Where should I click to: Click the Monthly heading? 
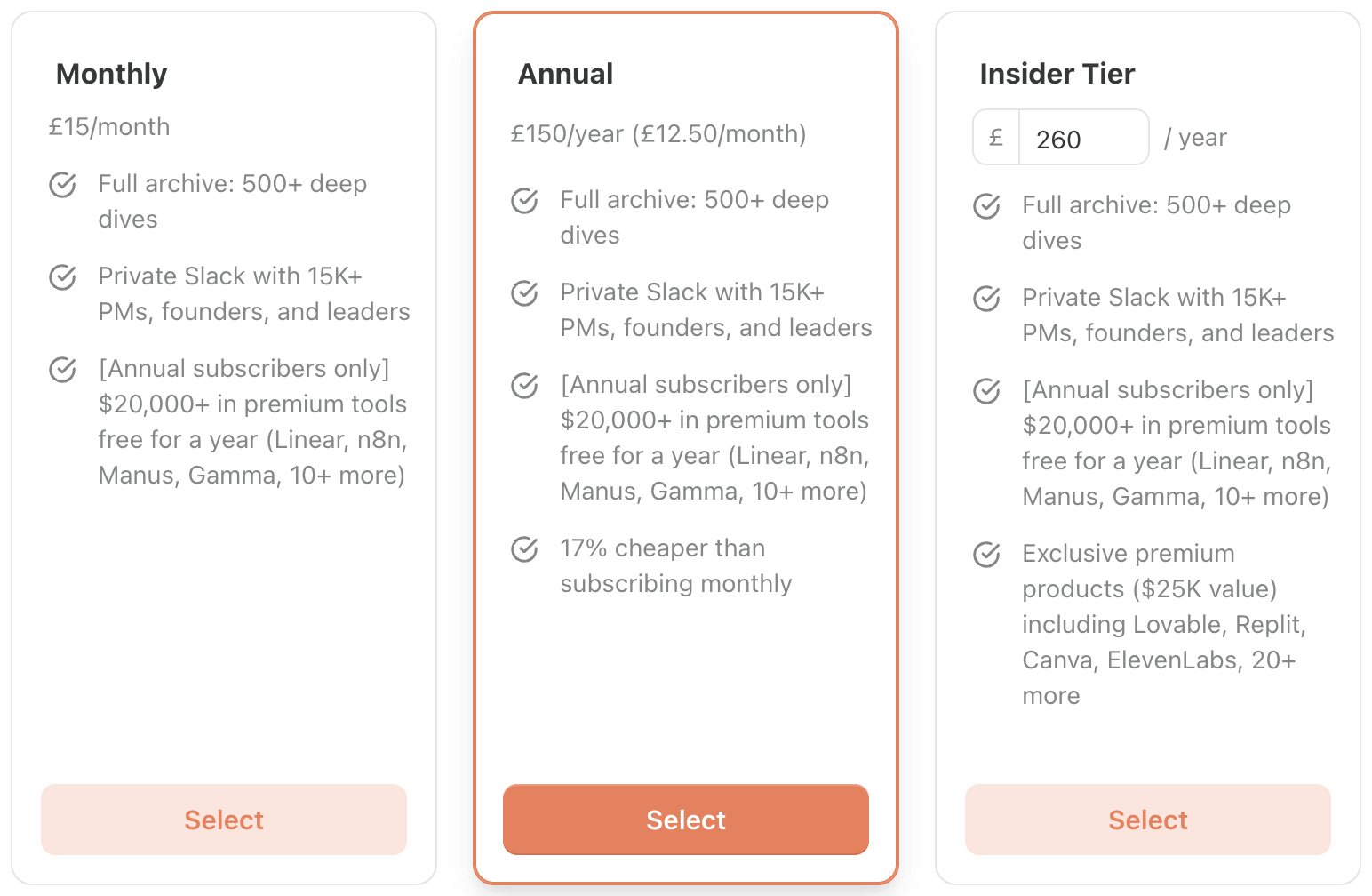click(x=111, y=74)
